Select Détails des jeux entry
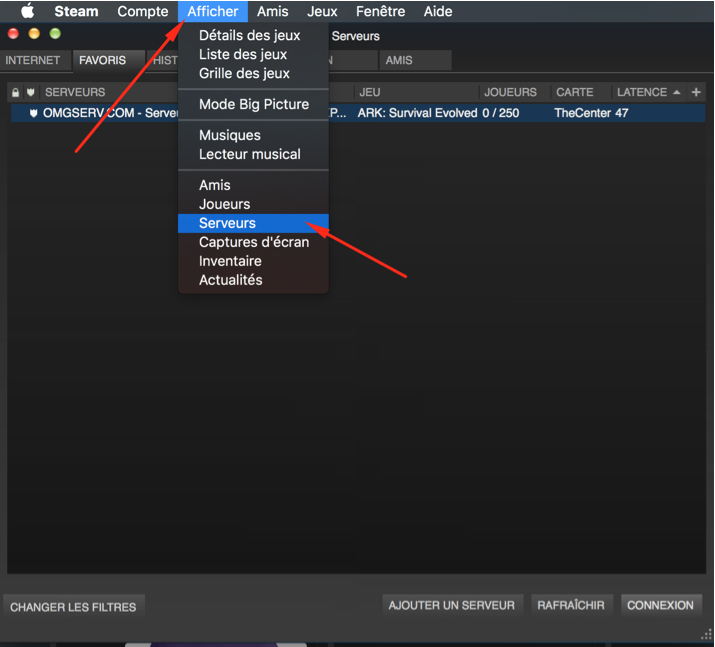The width and height of the screenshot is (715, 647). pyautogui.click(x=253, y=36)
